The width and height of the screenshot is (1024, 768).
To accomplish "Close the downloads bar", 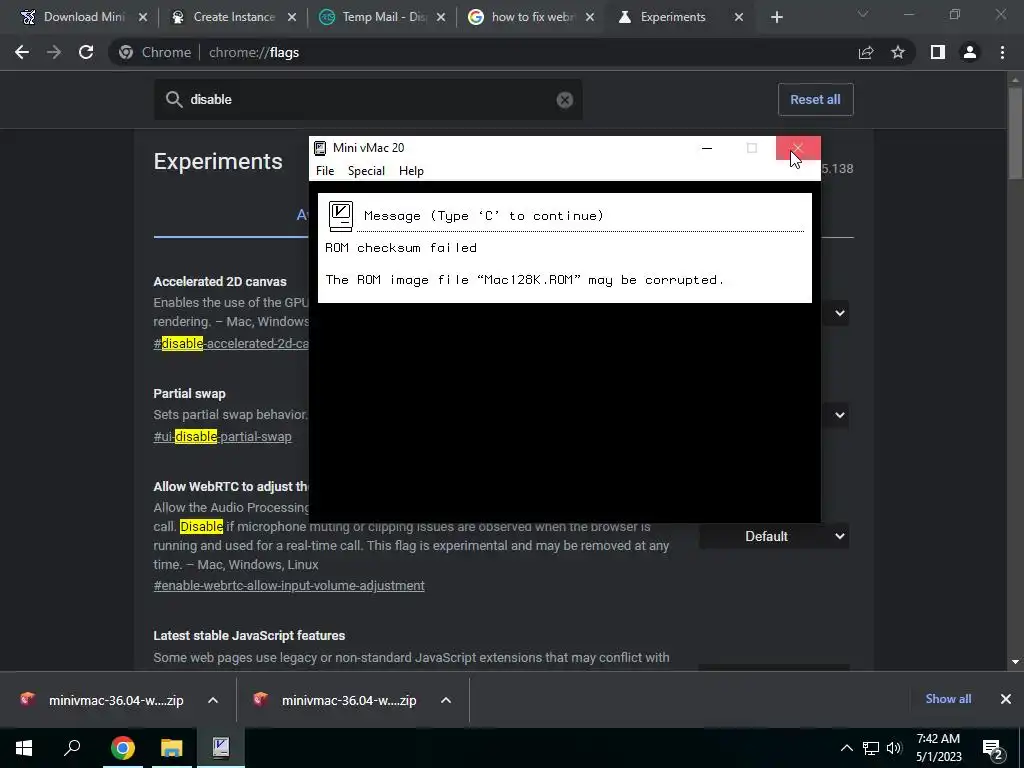I will [1006, 699].
